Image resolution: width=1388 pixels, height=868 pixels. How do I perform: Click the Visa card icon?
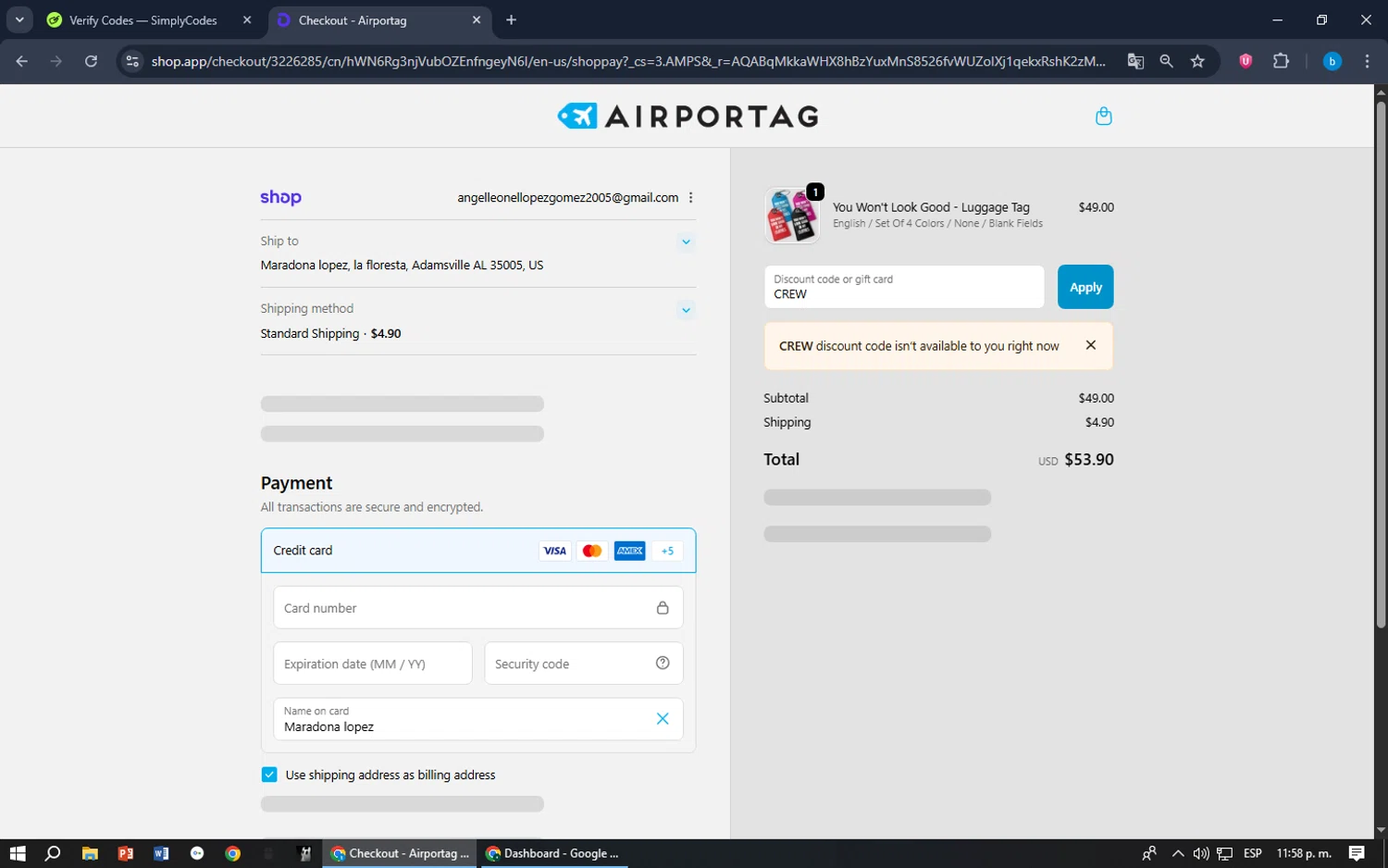coord(554,551)
